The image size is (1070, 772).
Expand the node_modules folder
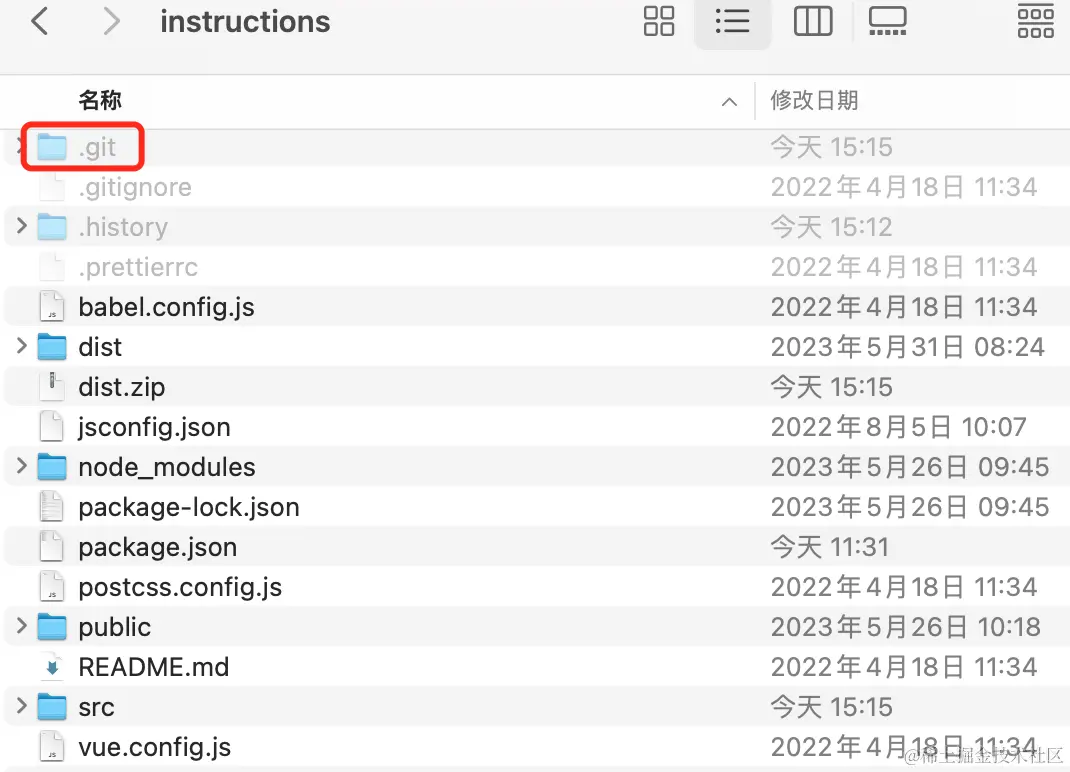coord(22,467)
